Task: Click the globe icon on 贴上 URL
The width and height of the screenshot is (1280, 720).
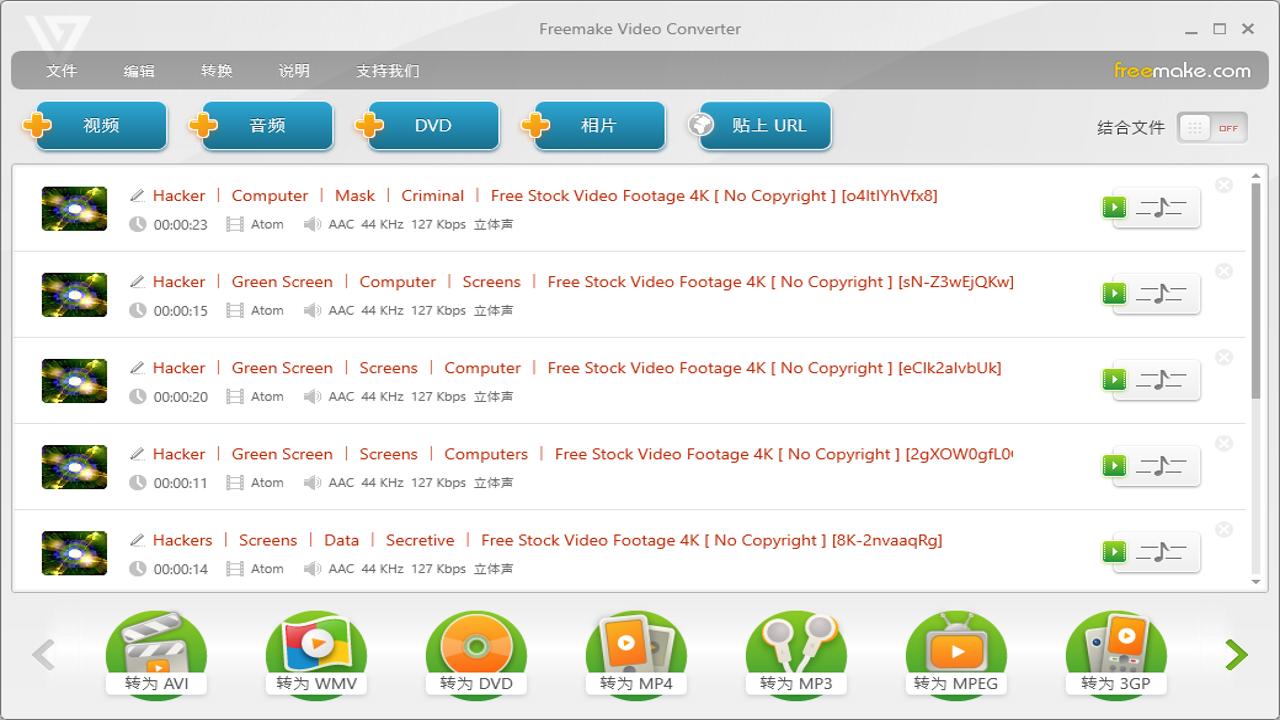Action: tap(701, 124)
